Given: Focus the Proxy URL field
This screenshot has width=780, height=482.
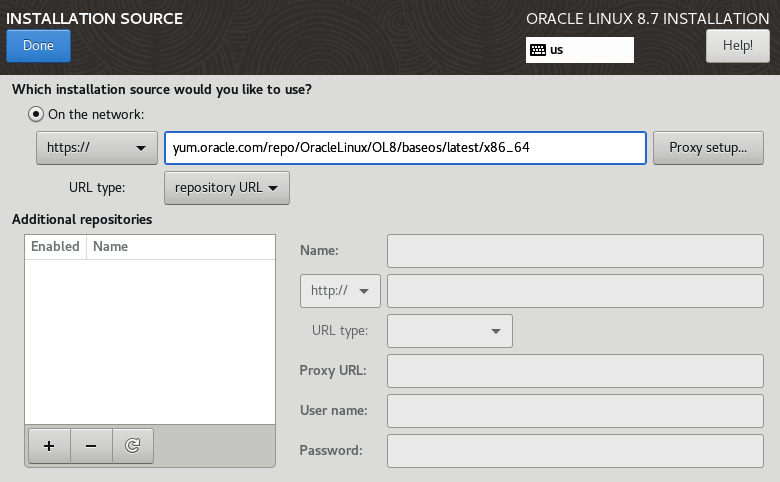Looking at the screenshot, I should click(575, 371).
